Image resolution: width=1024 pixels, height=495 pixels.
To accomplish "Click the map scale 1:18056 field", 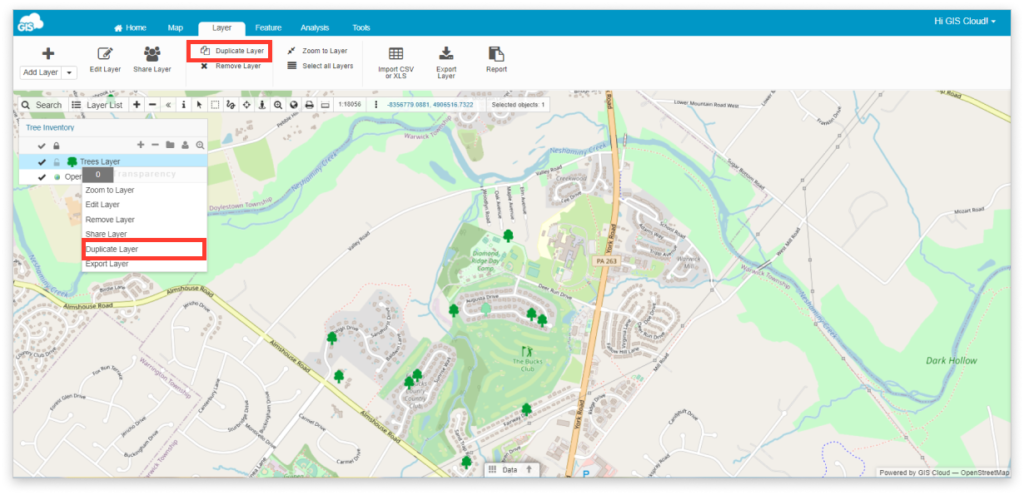I will click(350, 104).
